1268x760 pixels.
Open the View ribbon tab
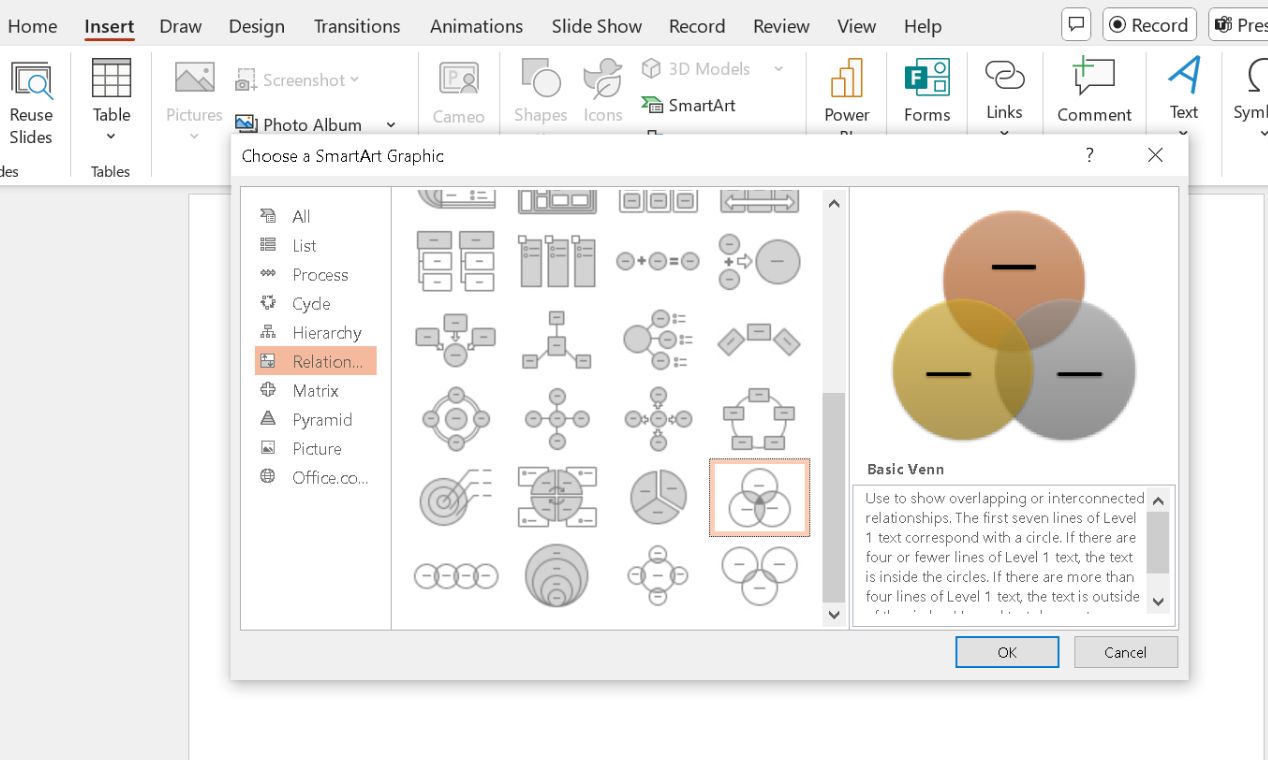click(857, 26)
